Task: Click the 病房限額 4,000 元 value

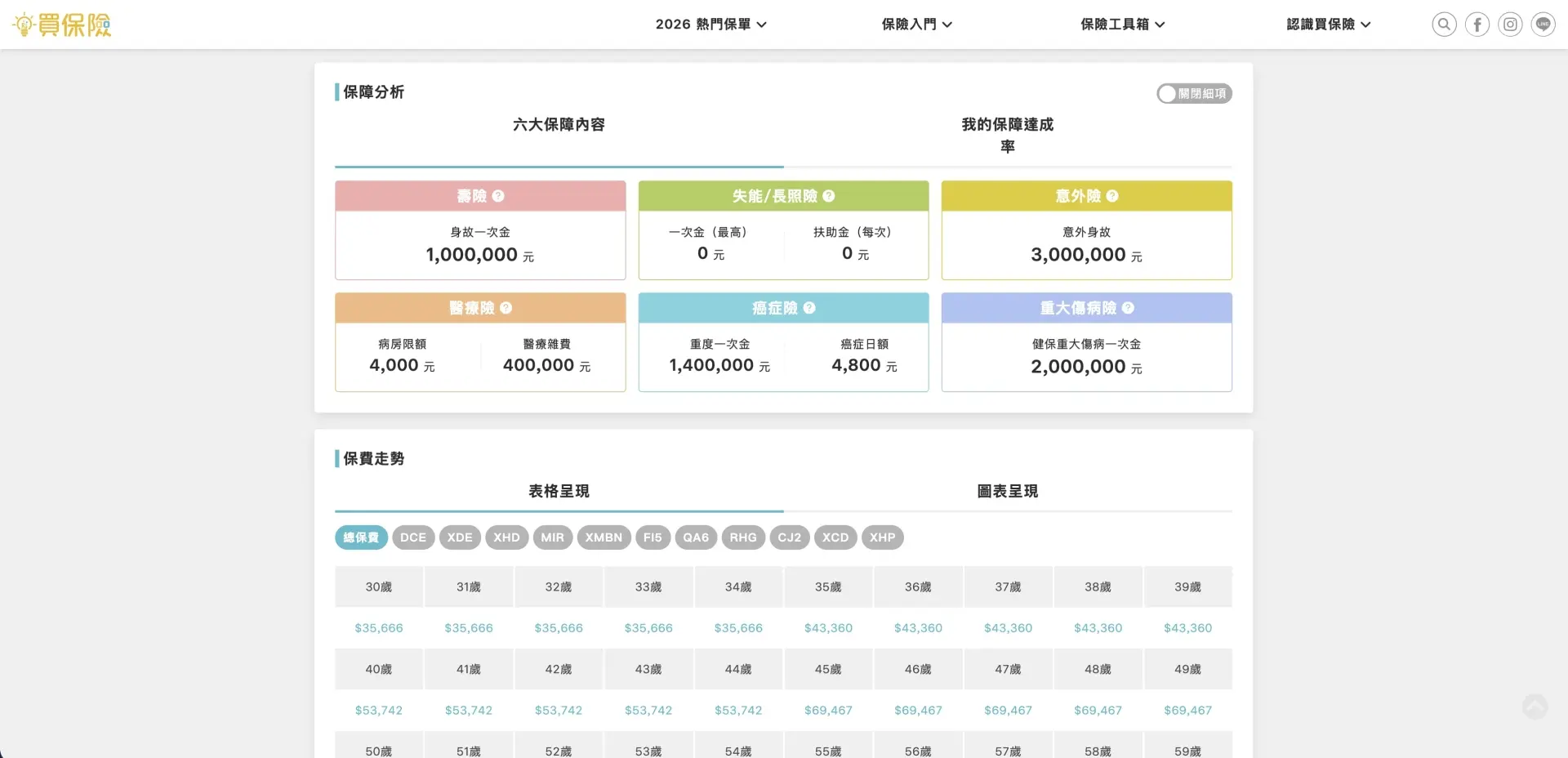Action: (402, 366)
